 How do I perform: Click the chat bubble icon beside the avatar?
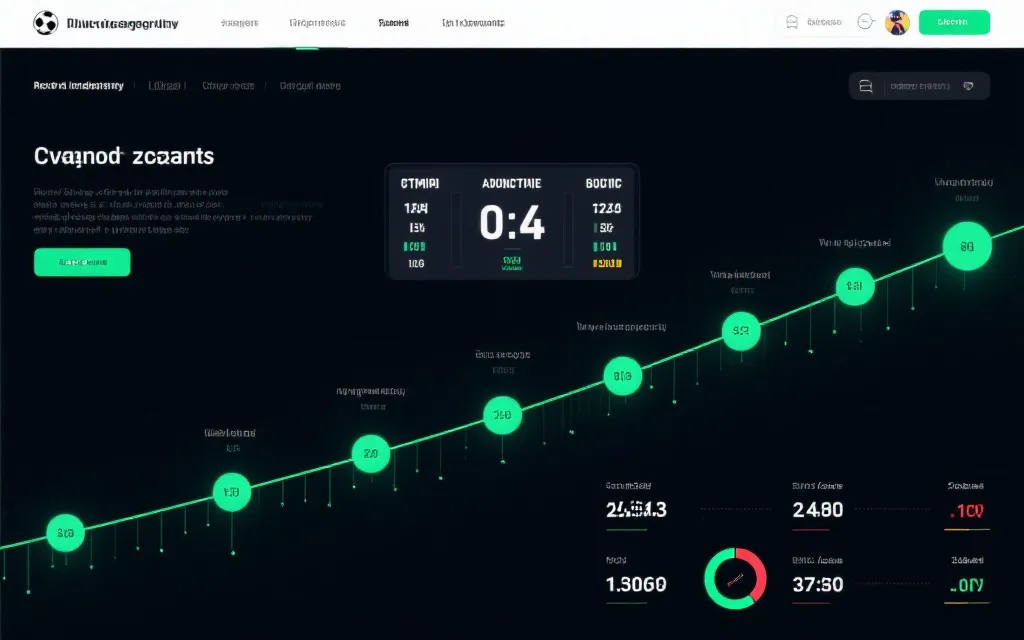point(866,22)
